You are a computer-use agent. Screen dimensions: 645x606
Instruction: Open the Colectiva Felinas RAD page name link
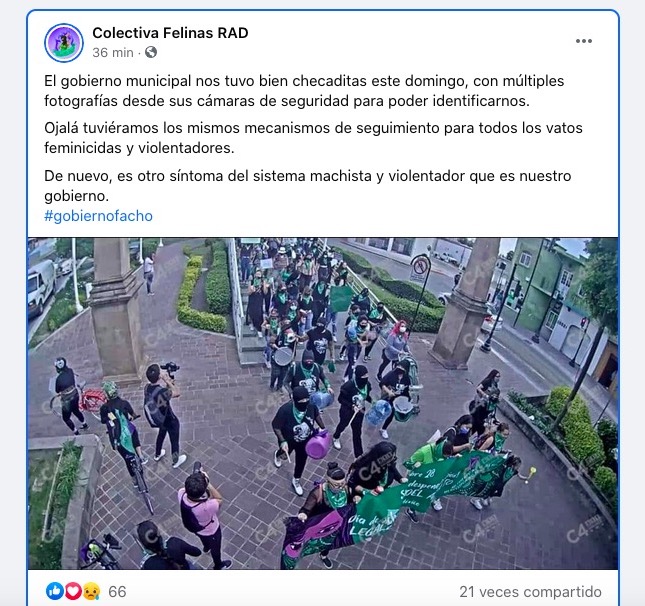pyautogui.click(x=170, y=33)
